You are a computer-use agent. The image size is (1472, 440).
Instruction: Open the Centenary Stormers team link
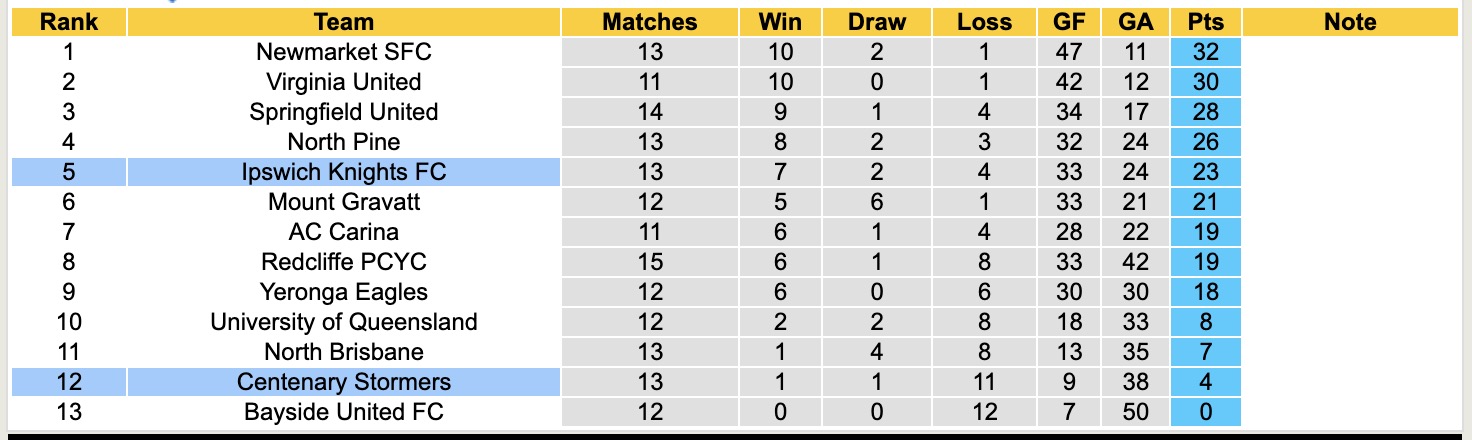pos(343,382)
